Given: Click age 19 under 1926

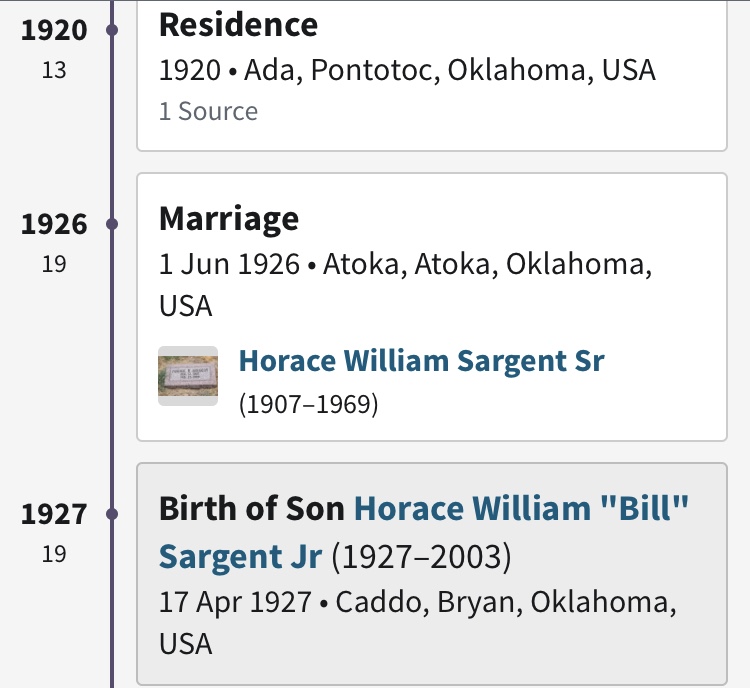Looking at the screenshot, I should (x=54, y=264).
